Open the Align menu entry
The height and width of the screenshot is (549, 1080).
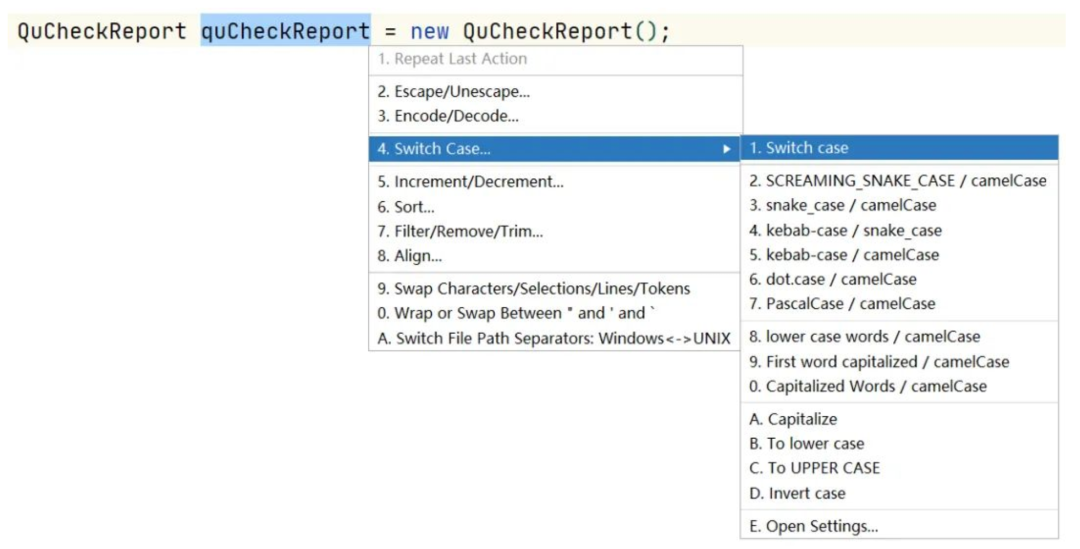[410, 256]
